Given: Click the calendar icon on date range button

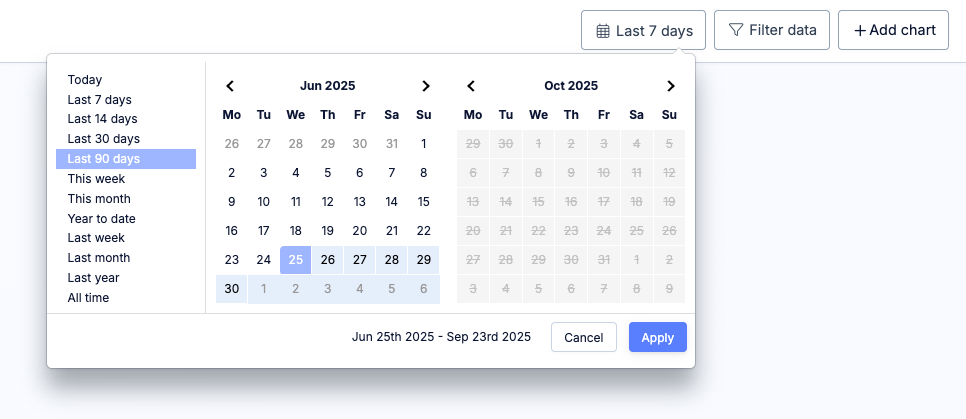Looking at the screenshot, I should [603, 31].
